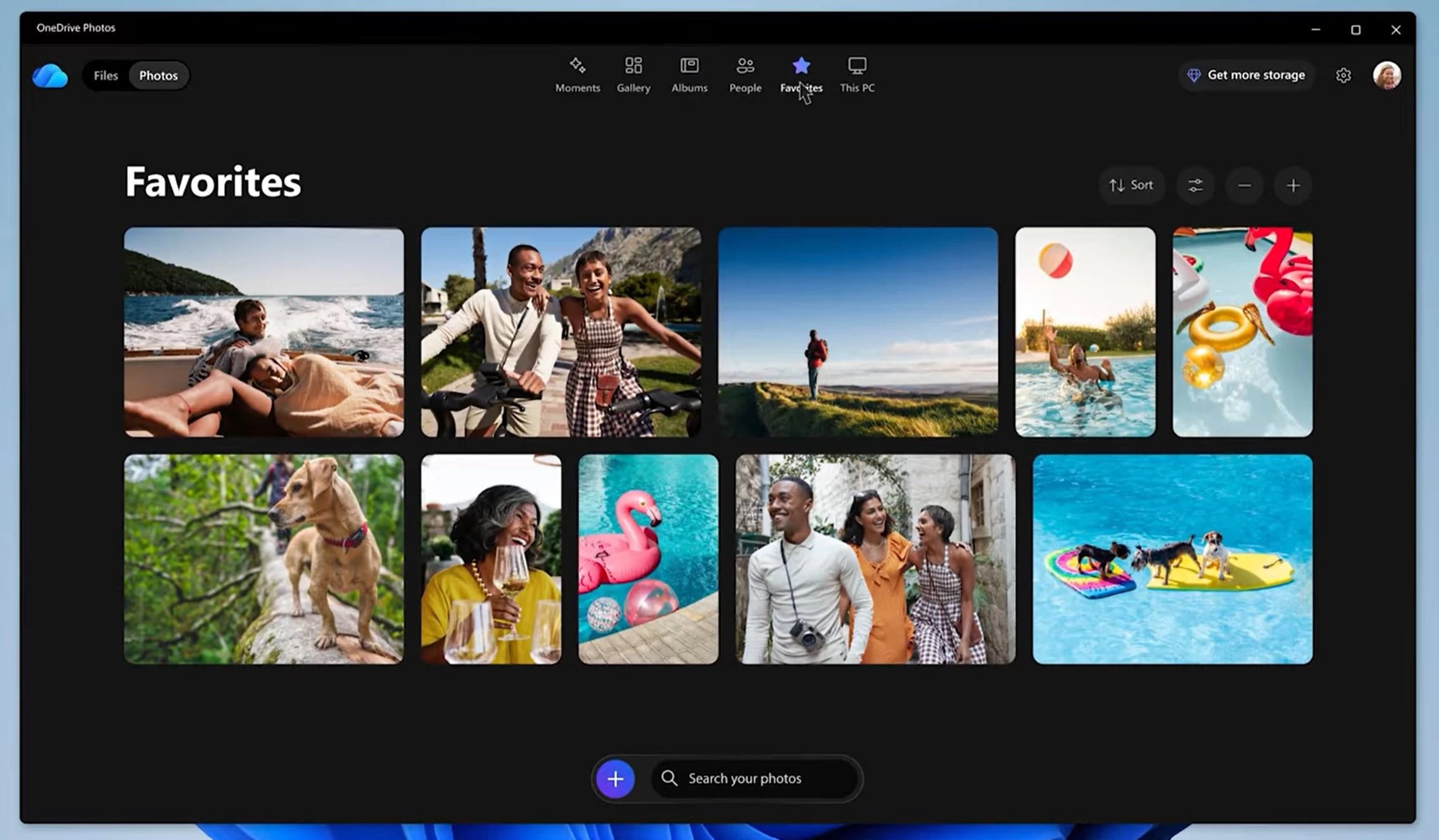Increase thumbnail size with plus control
The height and width of the screenshot is (840, 1439).
[x=1293, y=185]
